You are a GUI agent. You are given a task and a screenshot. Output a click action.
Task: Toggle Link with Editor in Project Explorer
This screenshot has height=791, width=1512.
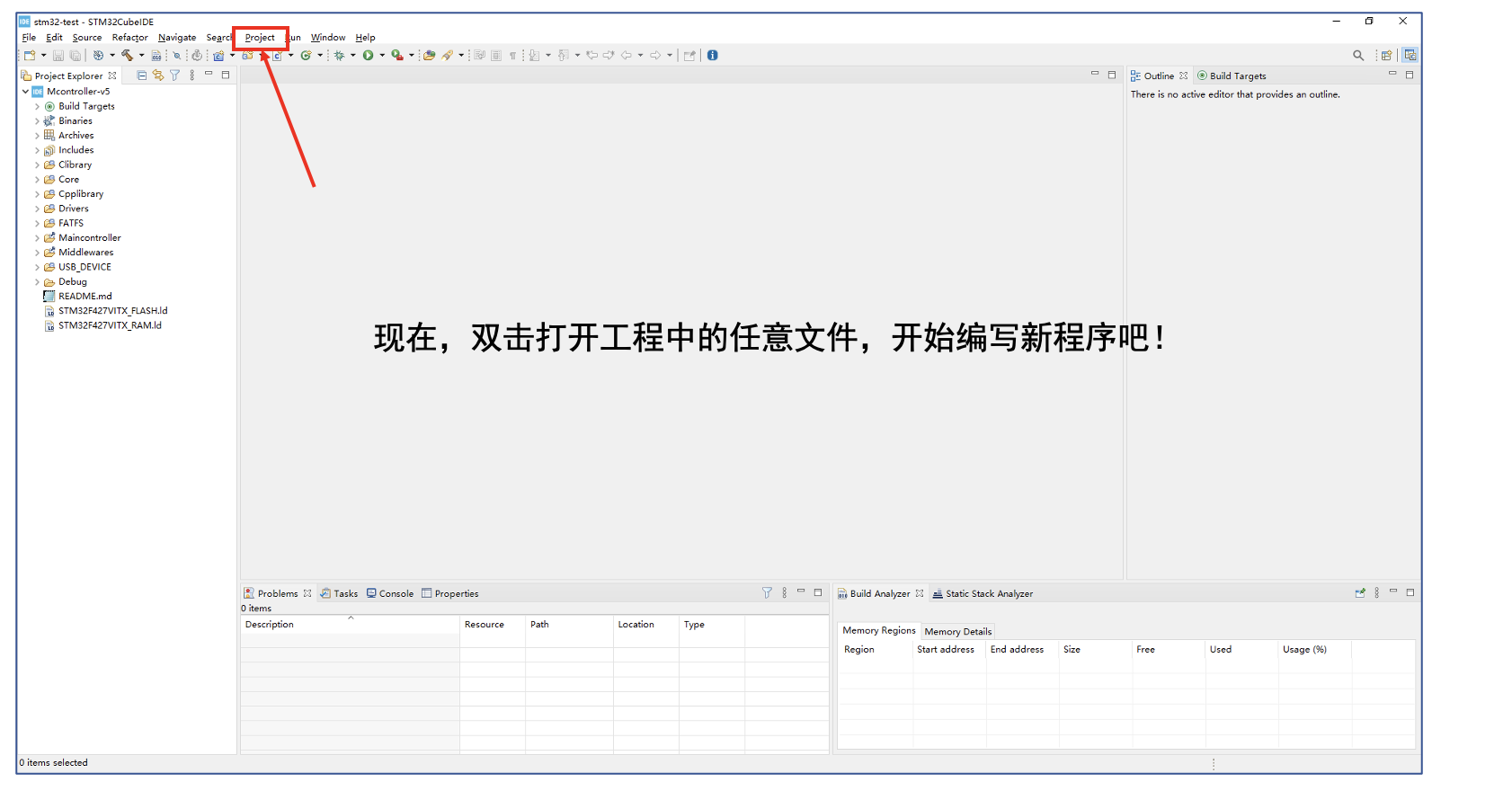tap(158, 76)
